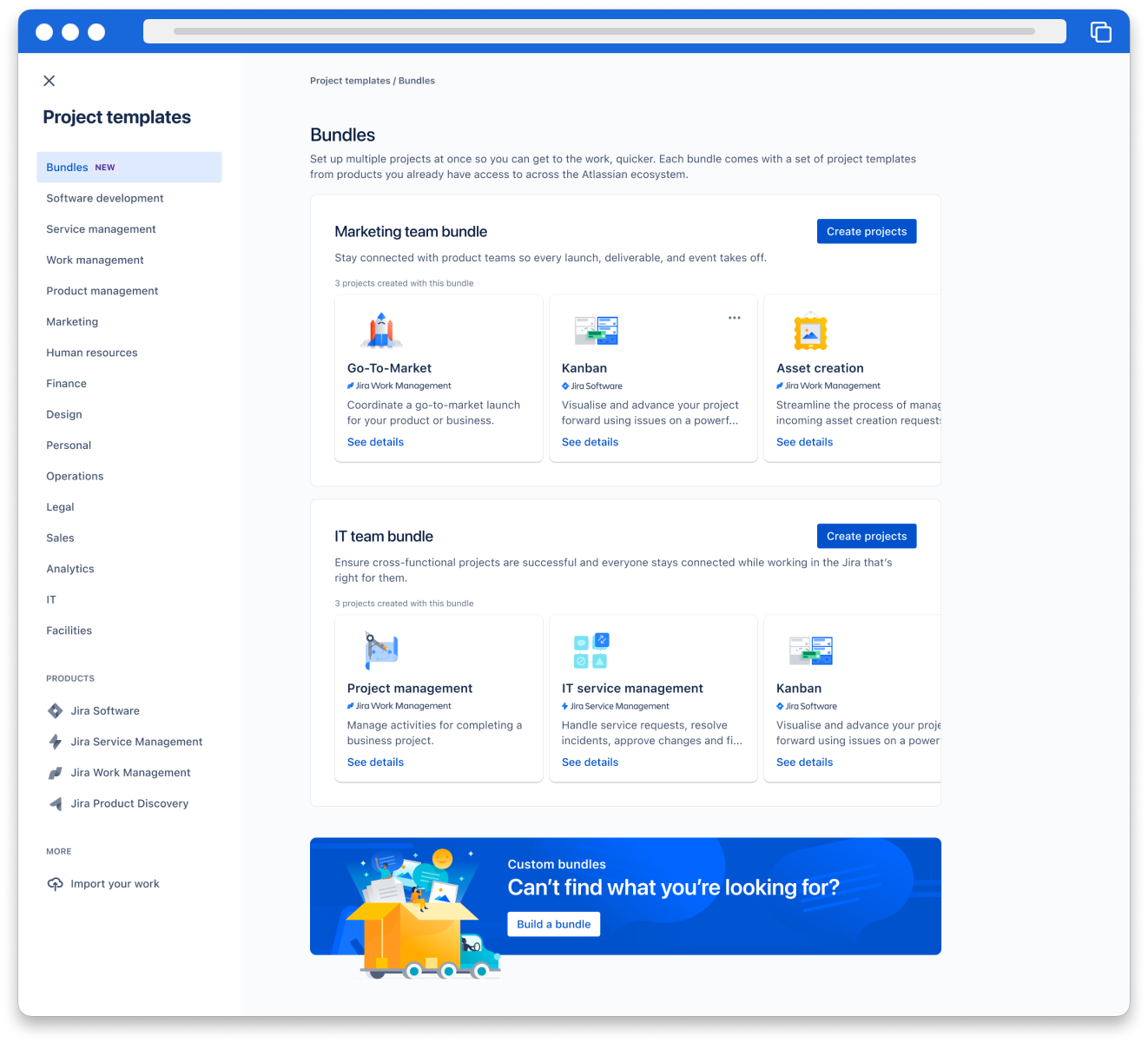Click the IT team bundle heading
Image resolution: width=1148 pixels, height=1043 pixels.
point(384,537)
